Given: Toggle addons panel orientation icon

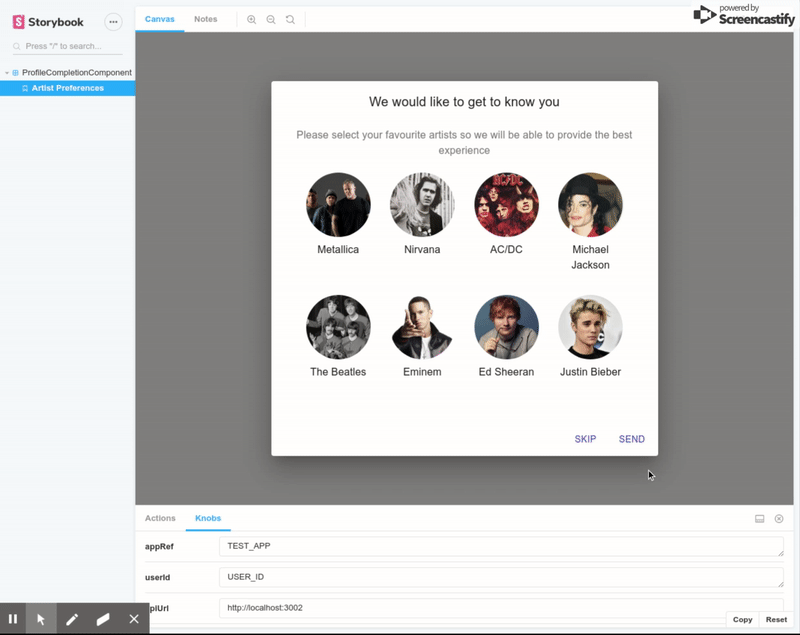Looking at the screenshot, I should pyautogui.click(x=760, y=519).
